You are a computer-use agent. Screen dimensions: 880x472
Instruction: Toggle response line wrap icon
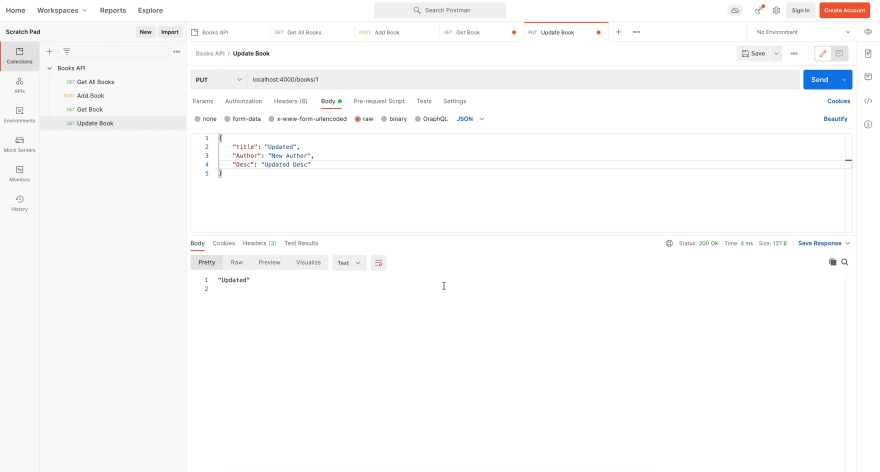point(378,263)
